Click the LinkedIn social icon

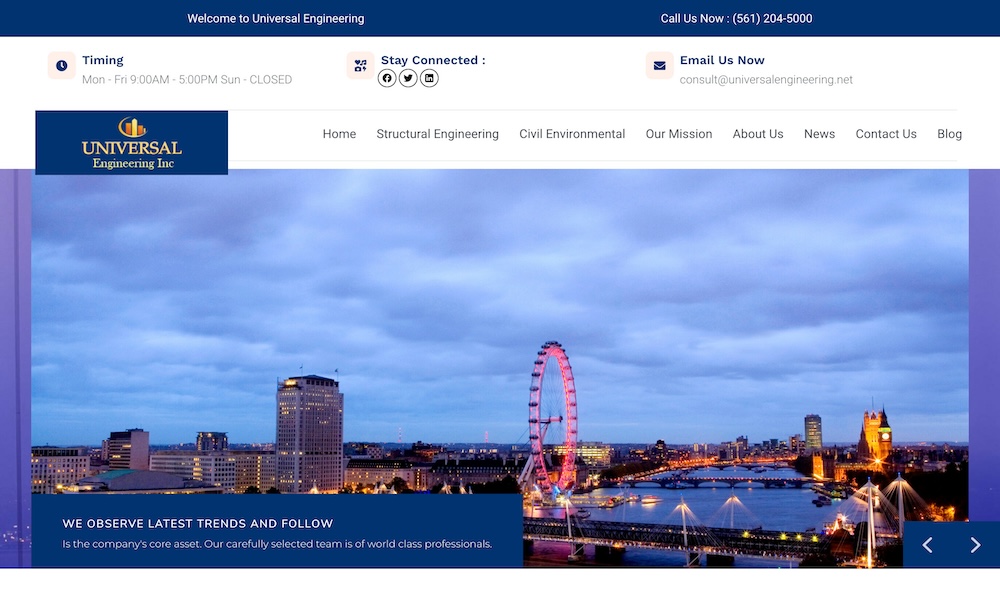point(429,78)
